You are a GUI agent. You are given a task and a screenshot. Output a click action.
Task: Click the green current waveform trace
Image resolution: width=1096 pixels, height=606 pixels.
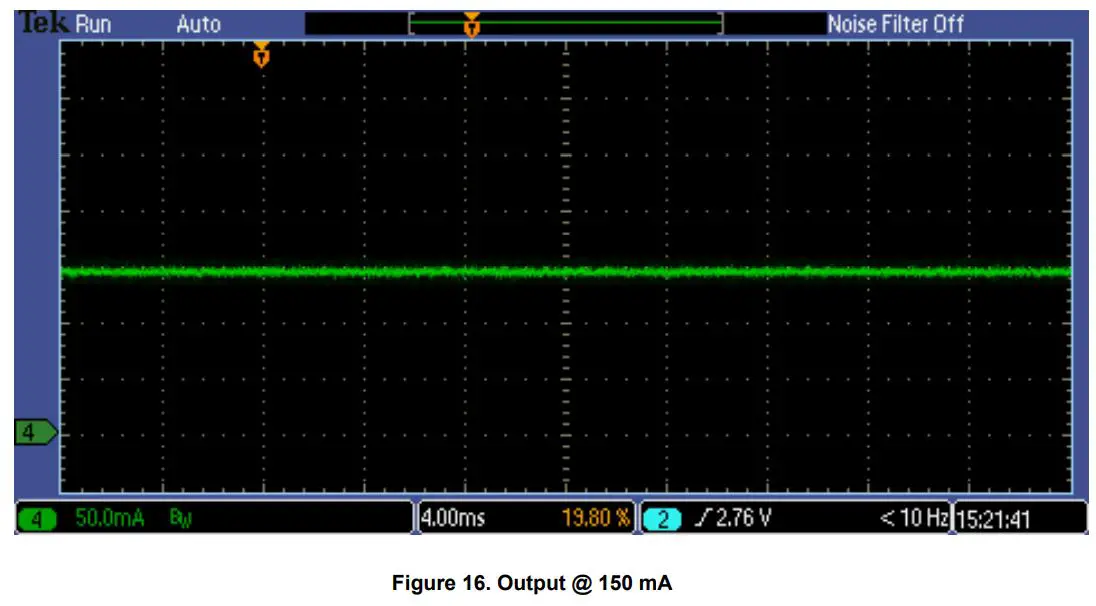(x=565, y=272)
